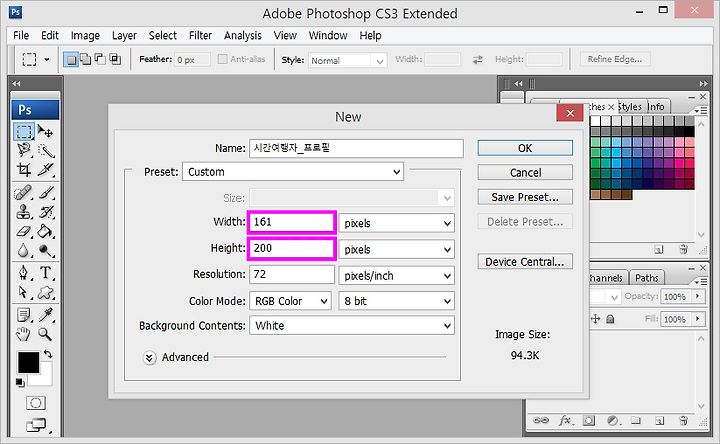Open the Resolution units dropdown pixels/inch
This screenshot has height=444, width=720.
coord(396,275)
